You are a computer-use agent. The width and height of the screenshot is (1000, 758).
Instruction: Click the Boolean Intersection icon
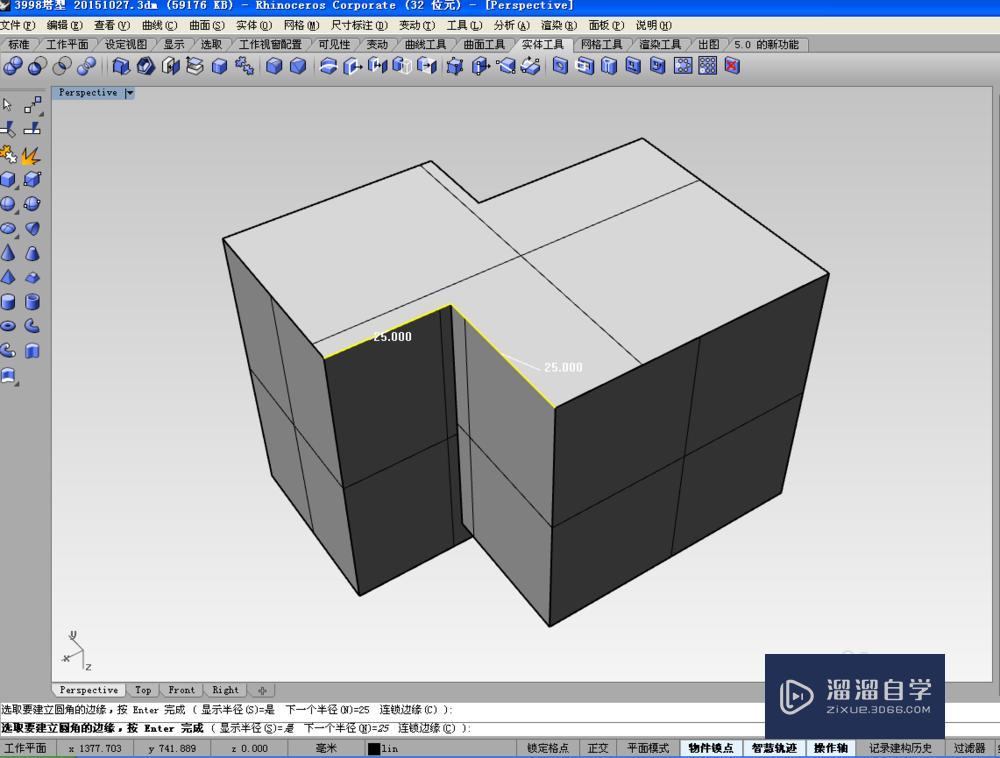(62, 66)
